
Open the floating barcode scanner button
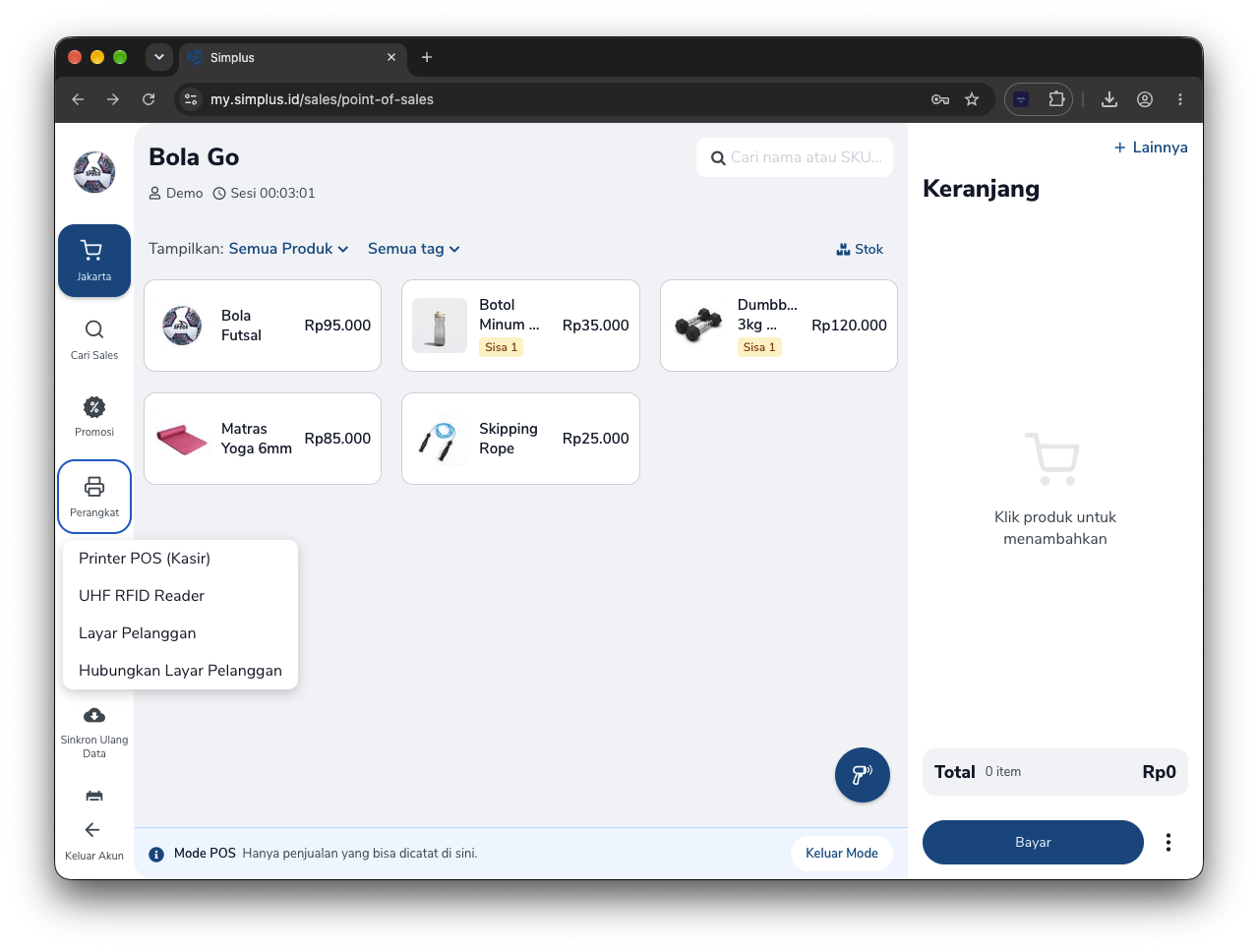pyautogui.click(x=863, y=775)
